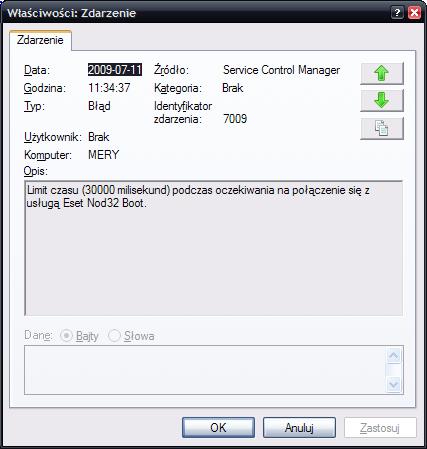
Task: Cancel with the Anuluj button
Action: 299,428
